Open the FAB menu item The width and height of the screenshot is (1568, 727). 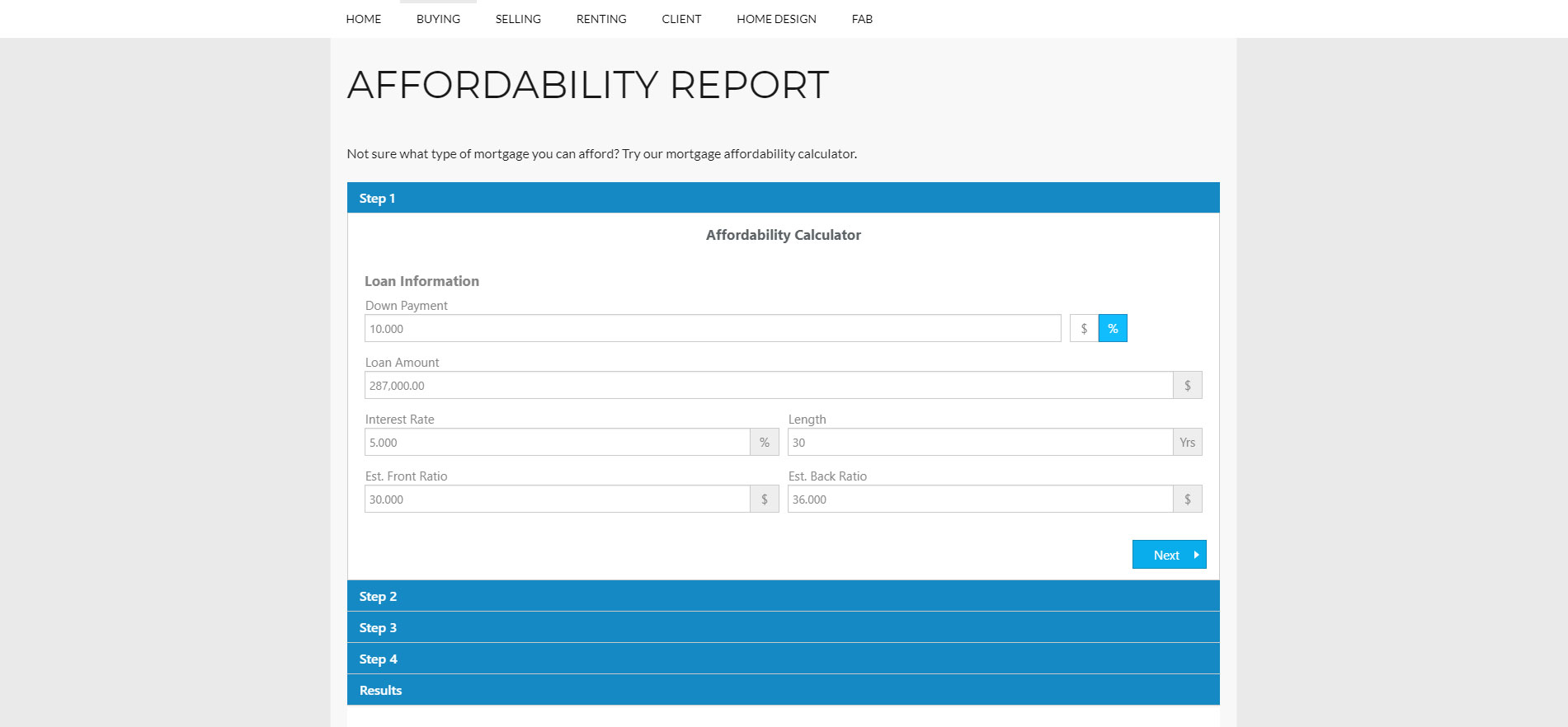coord(862,19)
